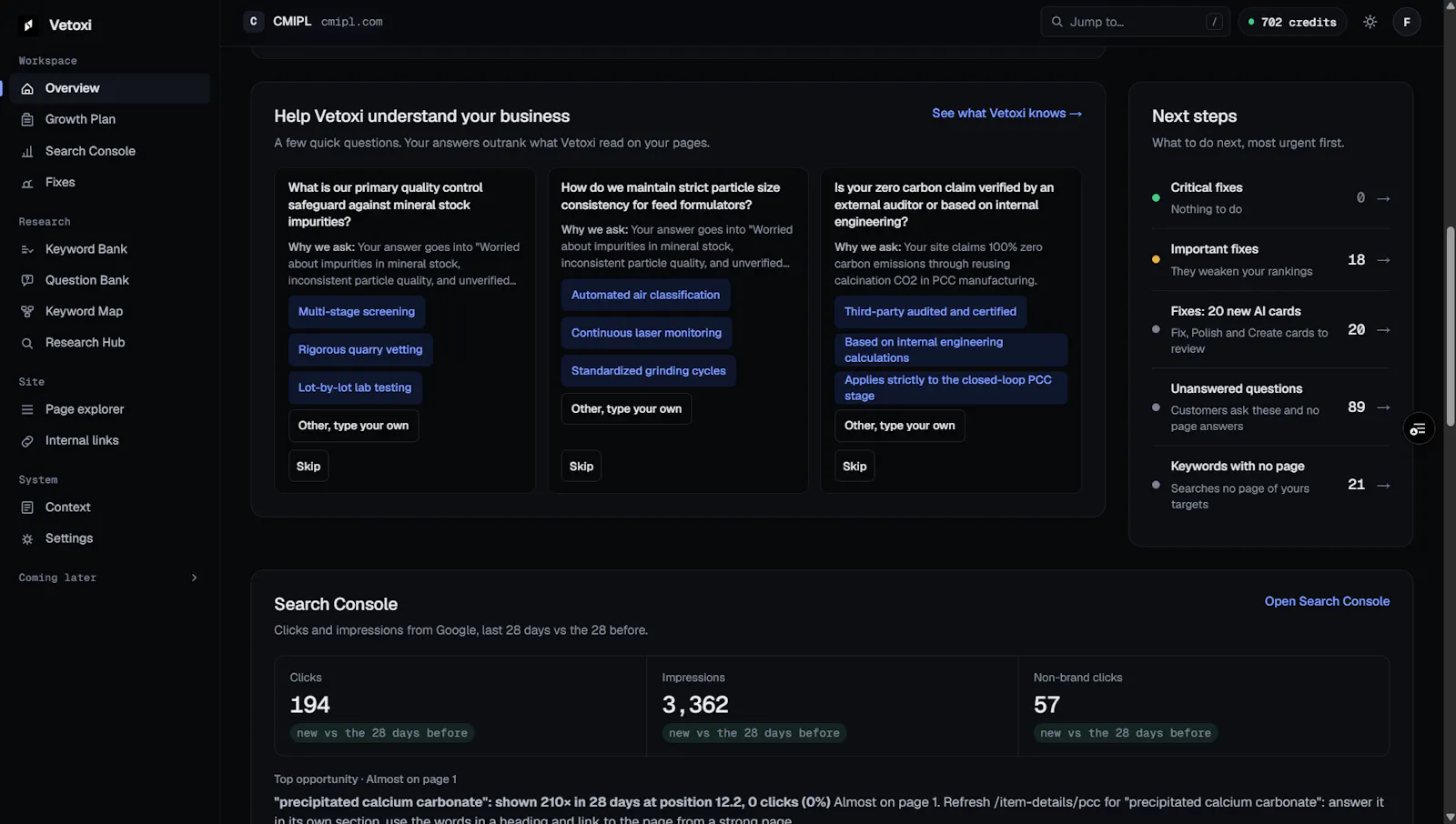Expand the Coming later section
1456x824 pixels.
point(108,578)
